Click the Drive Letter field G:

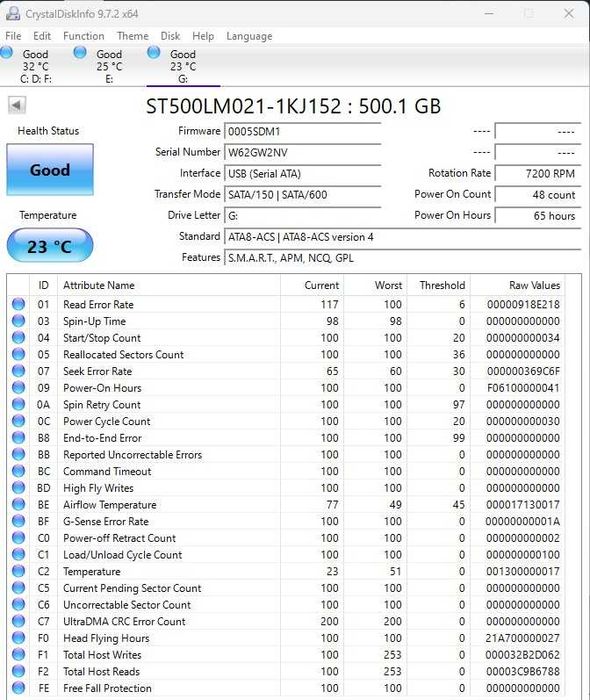click(303, 216)
